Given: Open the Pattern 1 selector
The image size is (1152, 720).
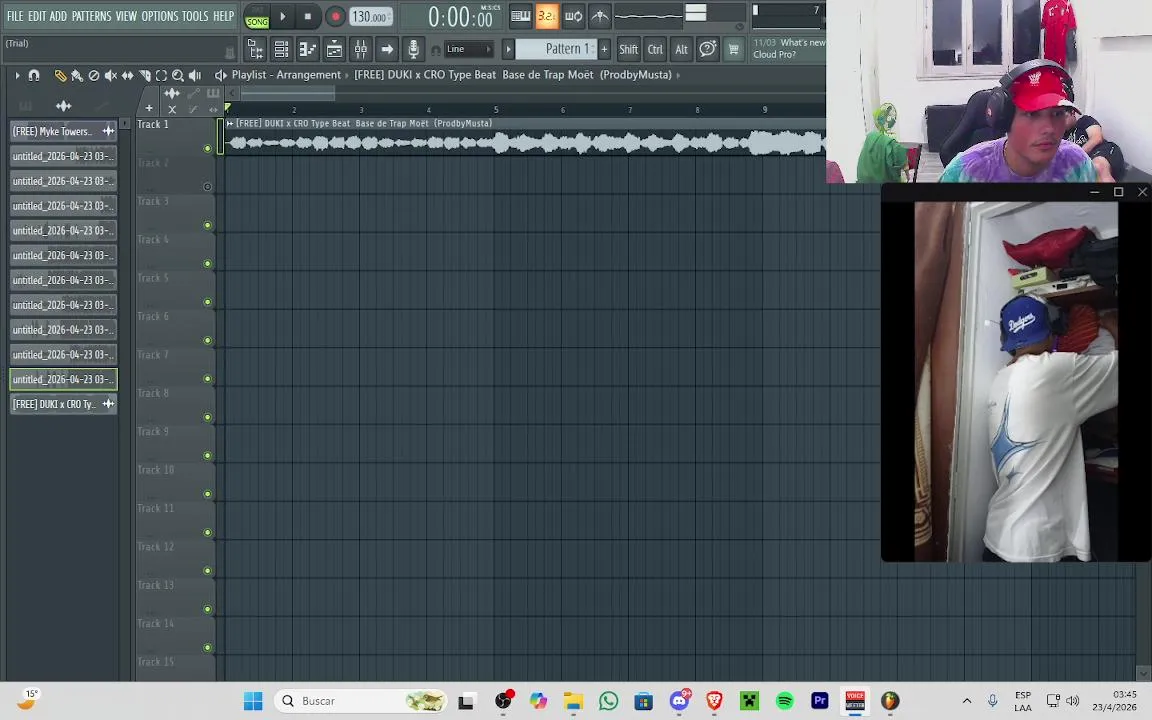Looking at the screenshot, I should click(x=555, y=49).
